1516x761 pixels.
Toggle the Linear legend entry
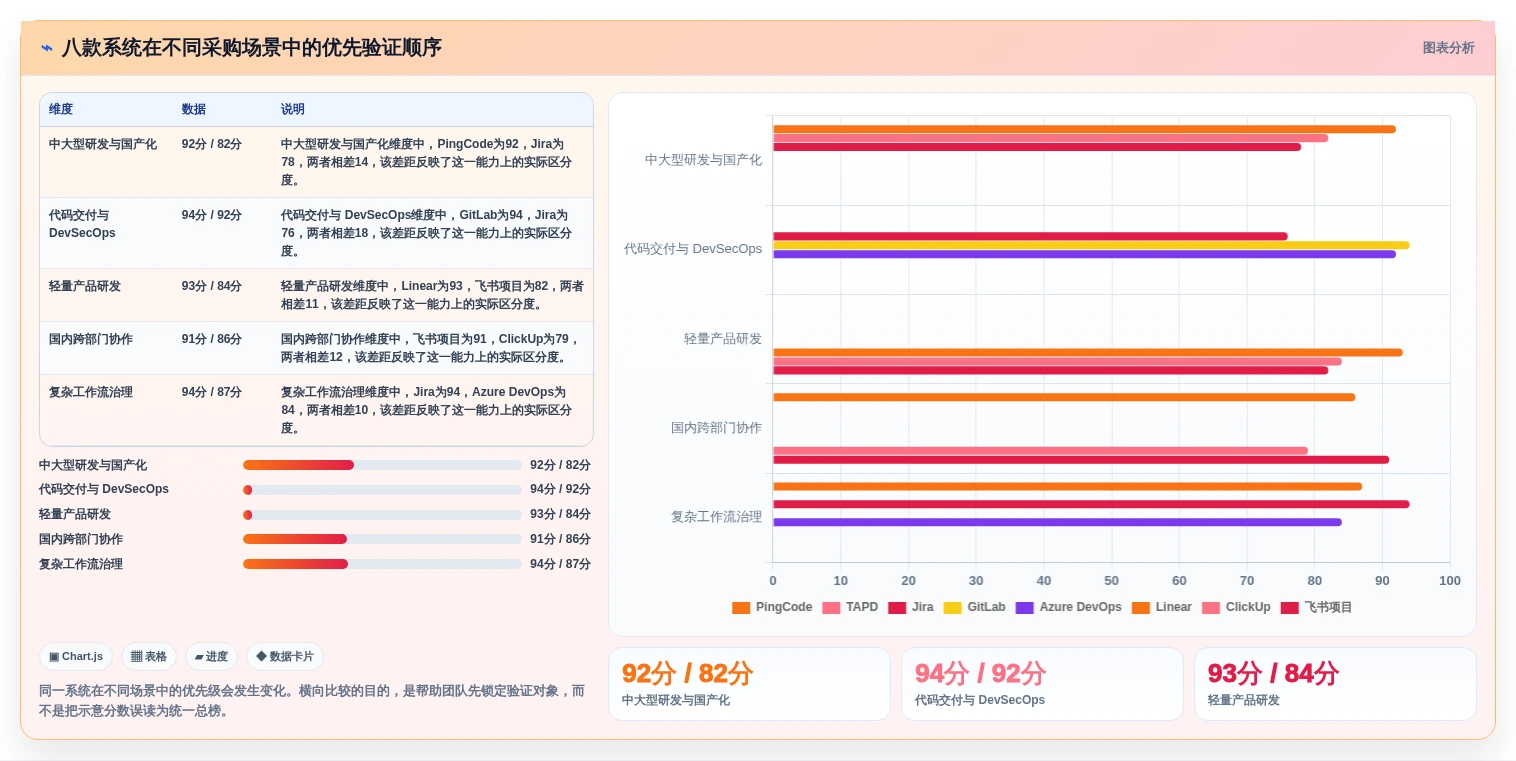pyautogui.click(x=1161, y=608)
